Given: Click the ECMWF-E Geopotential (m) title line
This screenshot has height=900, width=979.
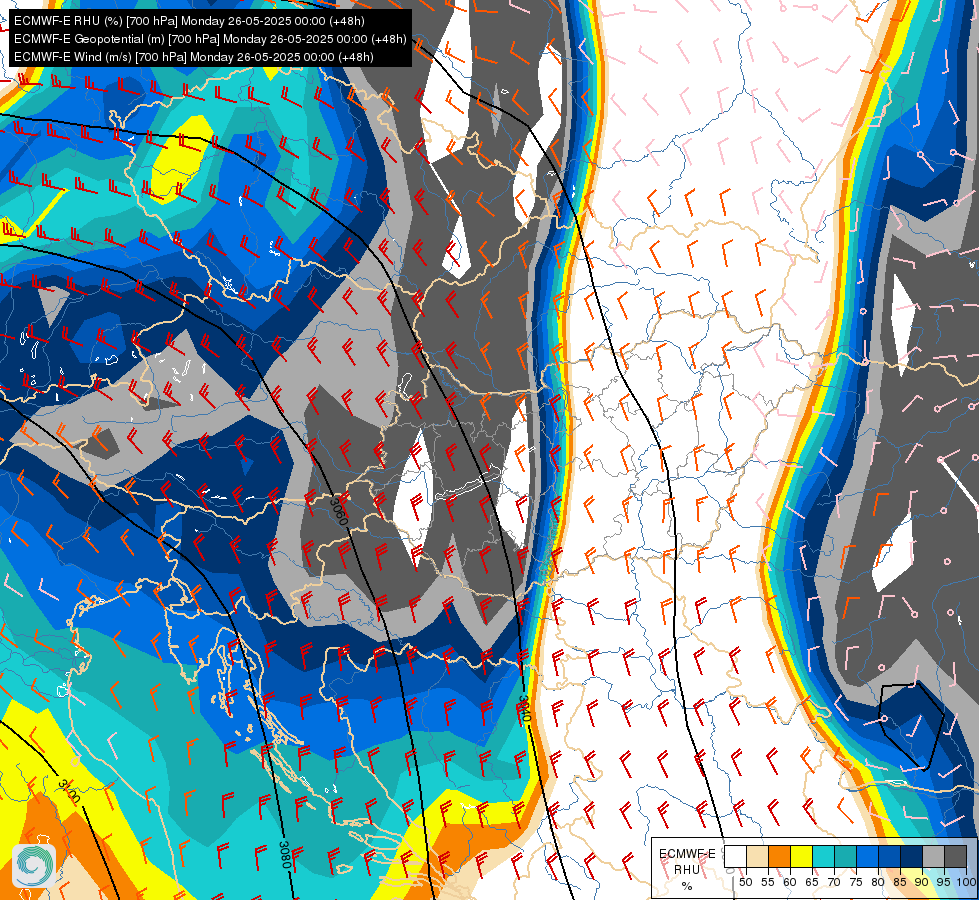Looking at the screenshot, I should pos(210,39).
